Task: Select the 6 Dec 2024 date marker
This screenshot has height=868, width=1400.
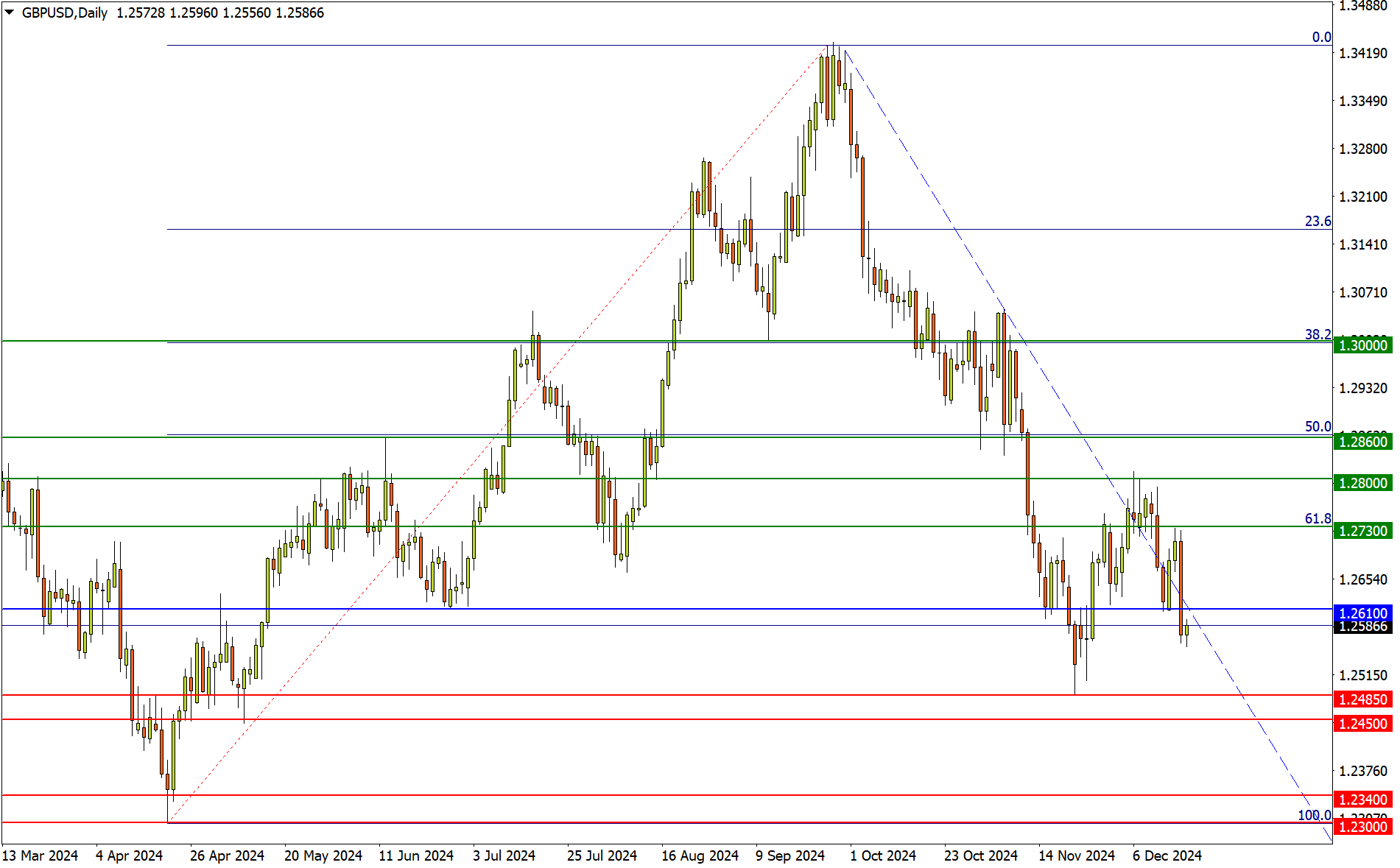Action: 1167,855
